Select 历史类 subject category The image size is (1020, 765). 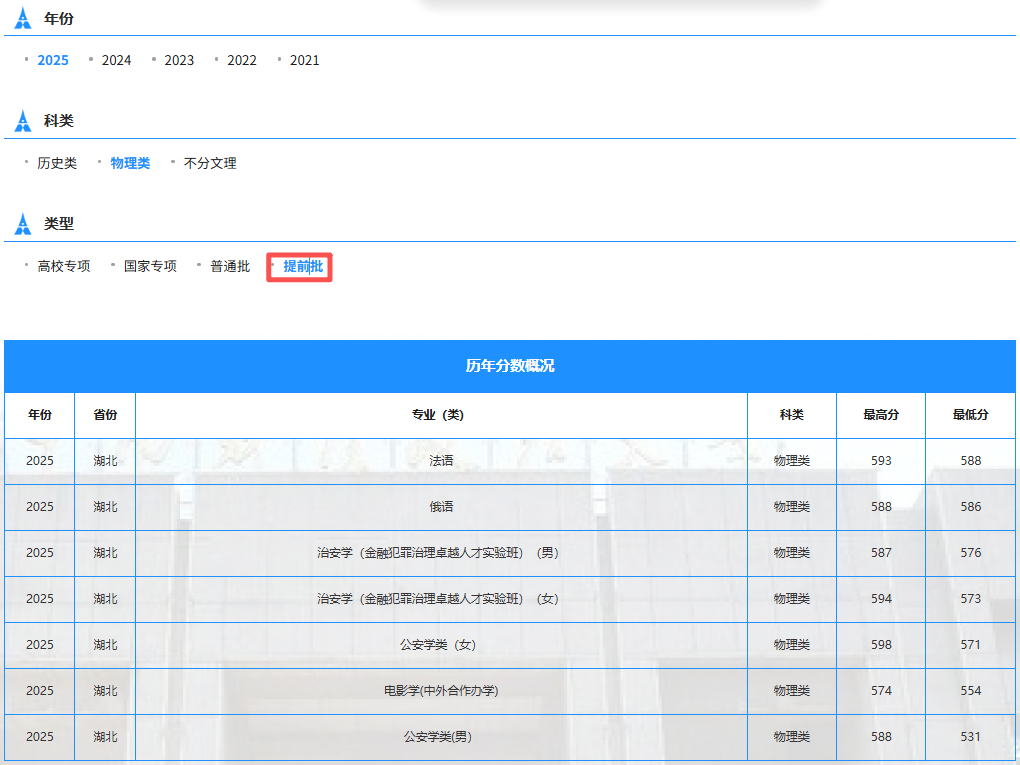[57, 163]
